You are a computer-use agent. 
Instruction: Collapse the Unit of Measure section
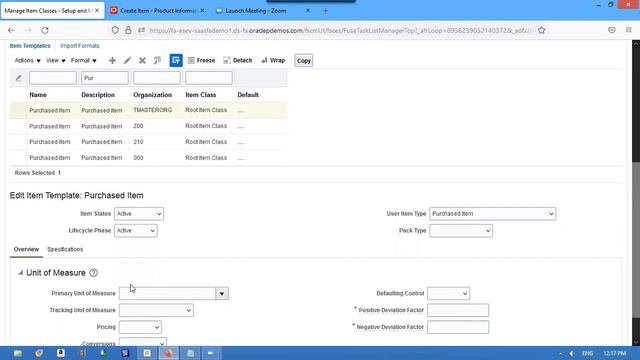coord(20,273)
